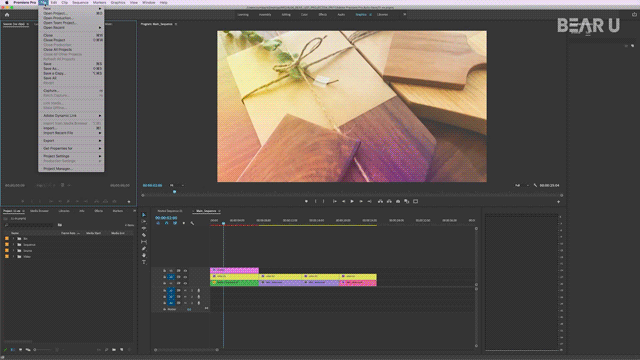Select the Track Select Forward tool
This screenshot has height=360, width=640.
(144, 222)
